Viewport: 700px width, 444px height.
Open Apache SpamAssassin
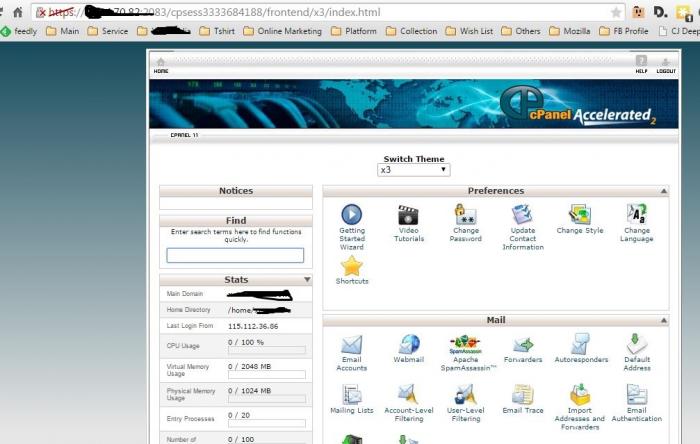(467, 353)
